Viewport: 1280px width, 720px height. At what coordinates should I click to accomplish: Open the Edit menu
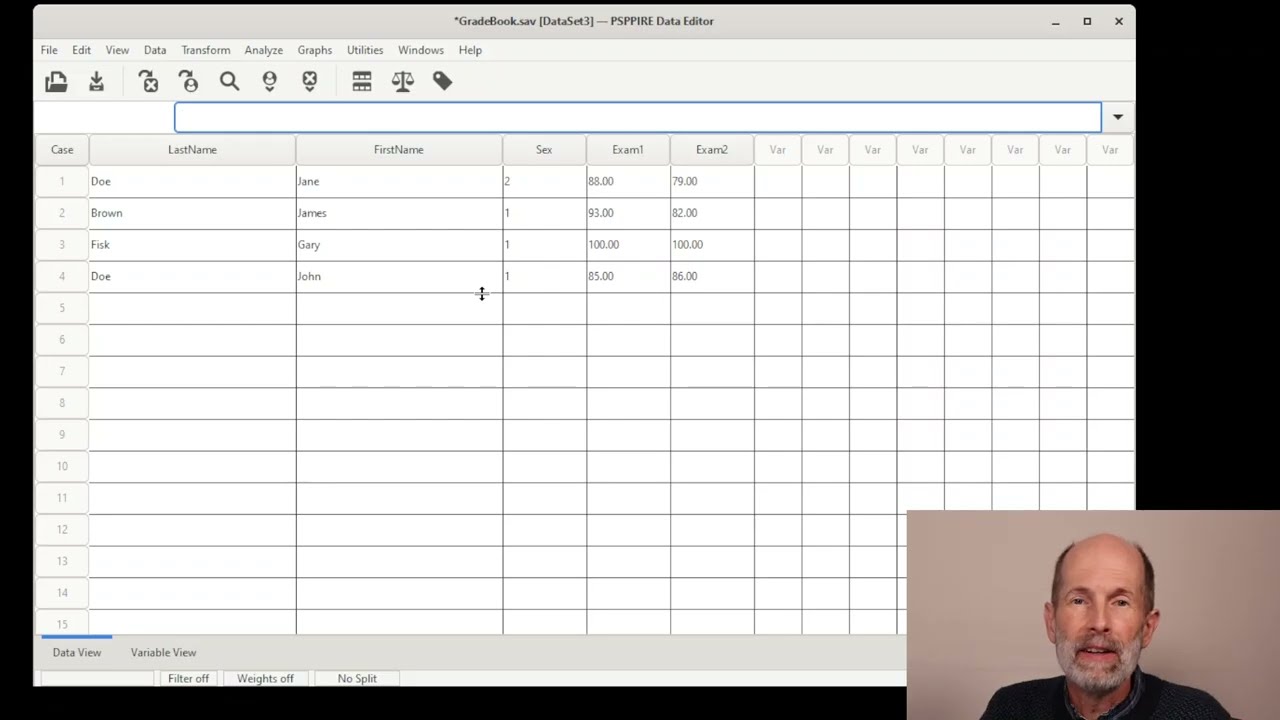tap(81, 50)
